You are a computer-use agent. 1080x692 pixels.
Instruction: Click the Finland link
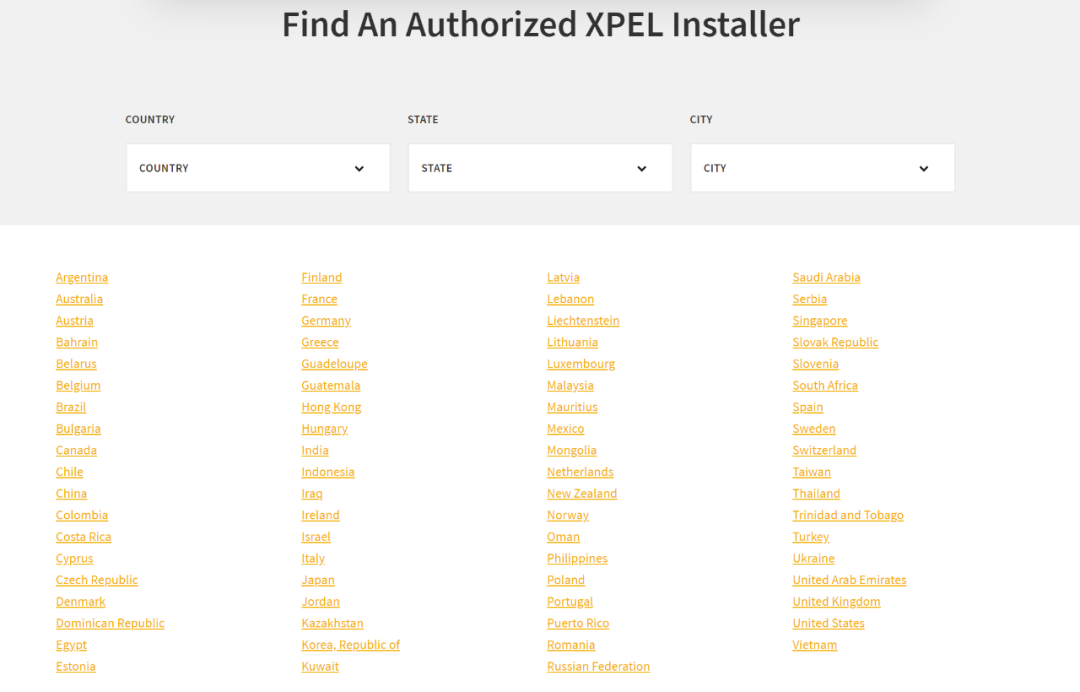tap(322, 277)
